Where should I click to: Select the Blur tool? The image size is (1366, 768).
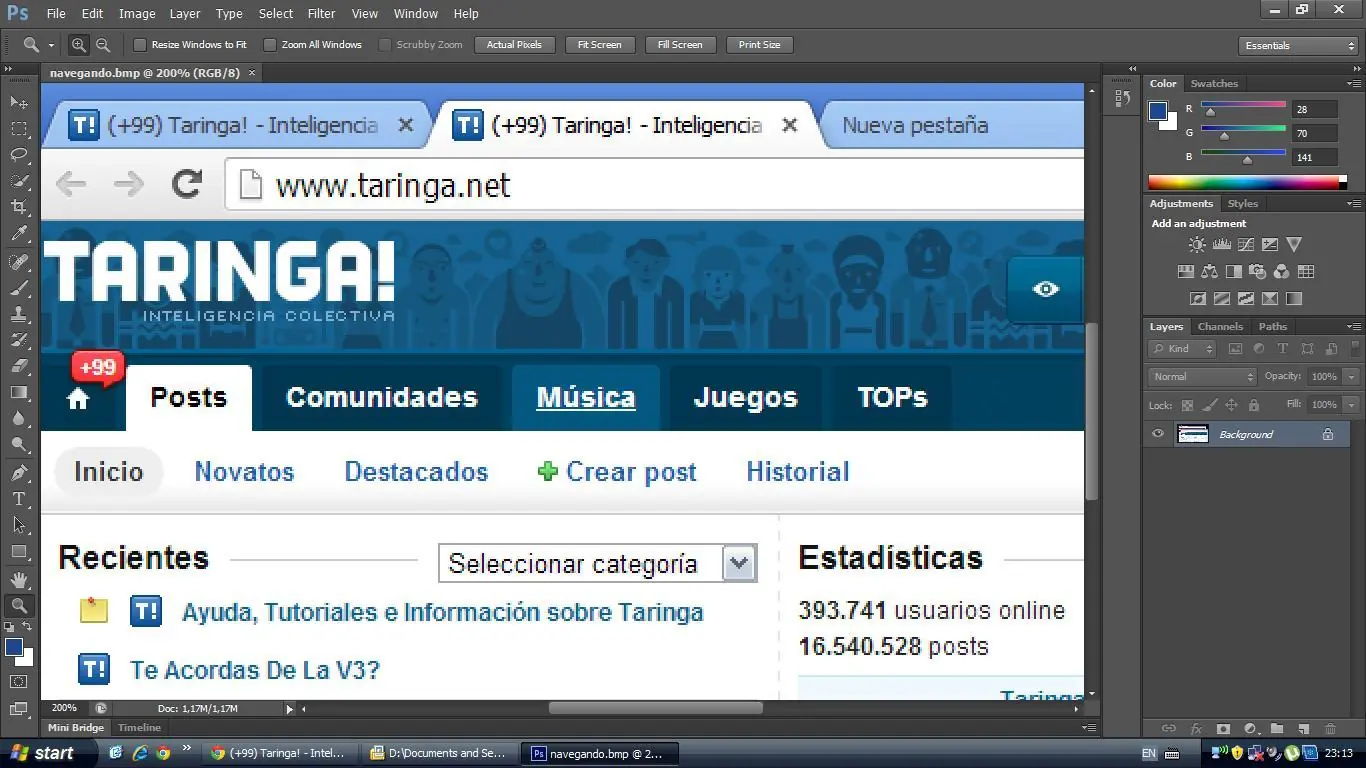[19, 418]
